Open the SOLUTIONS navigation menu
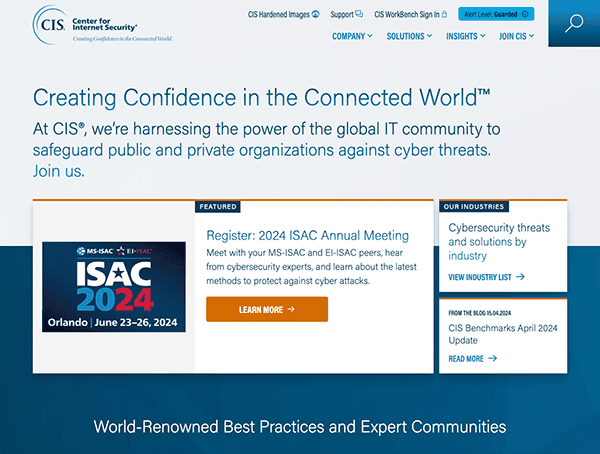Screen dimensions: 600x454 409,36
